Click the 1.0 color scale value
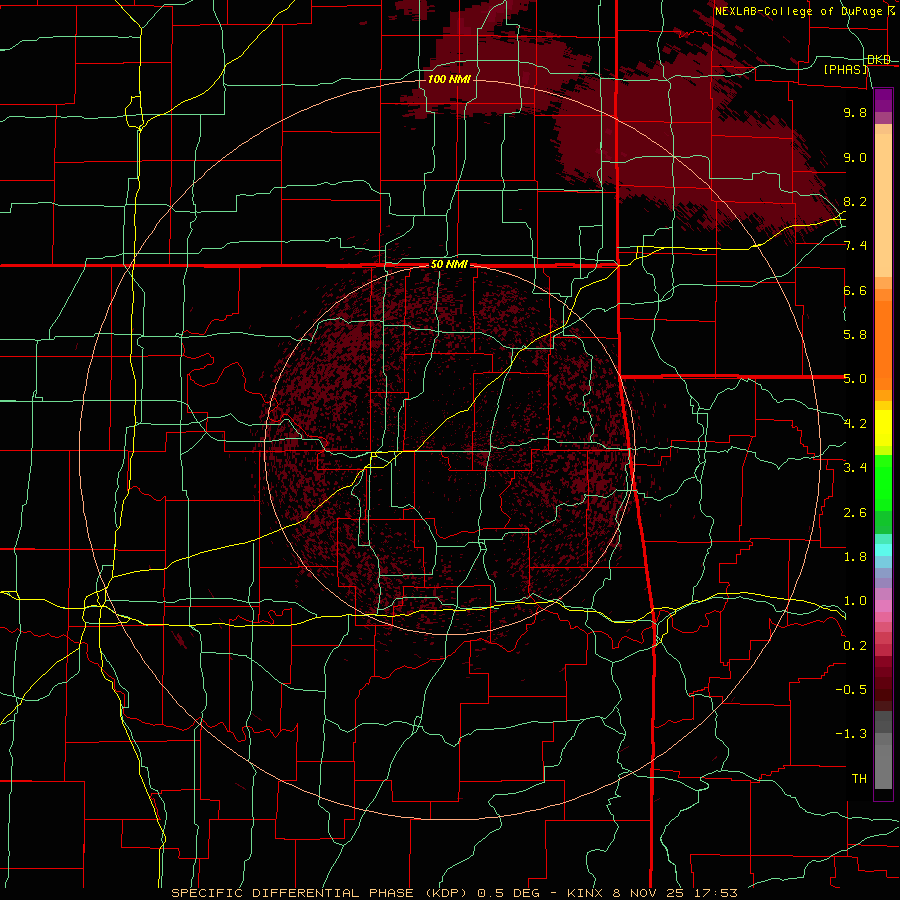This screenshot has height=900, width=900. click(855, 601)
